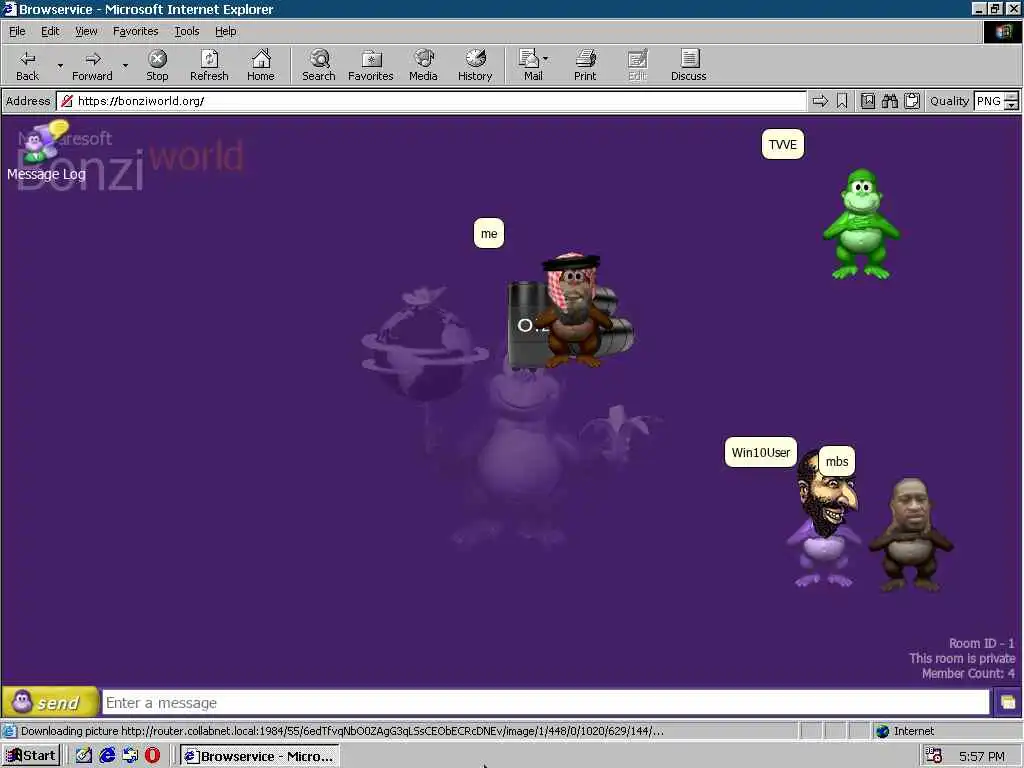
Task: Click the Forward toolbar button
Action: (92, 65)
